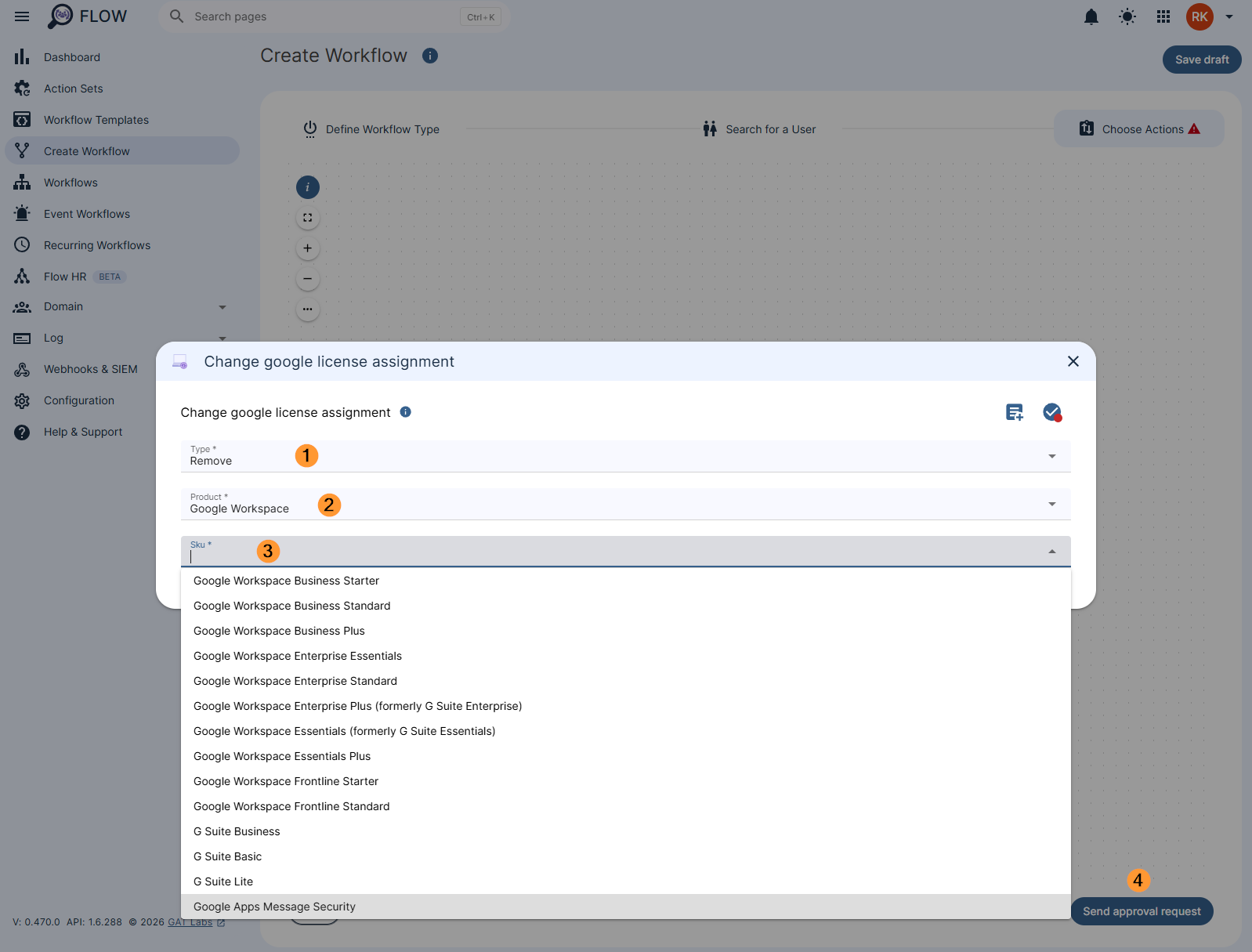Open Action Sets in sidebar

coord(122,89)
